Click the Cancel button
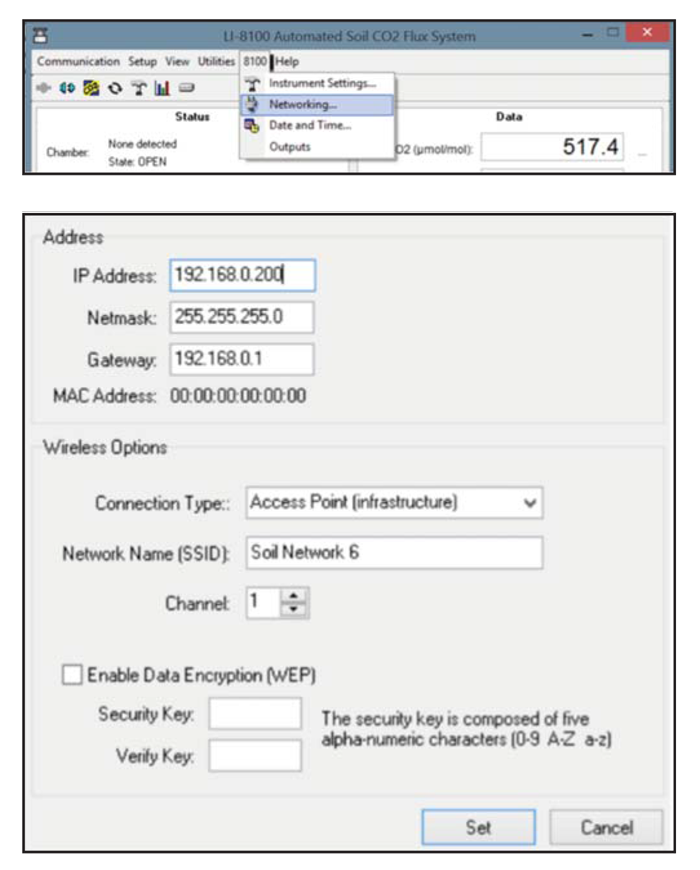The height and width of the screenshot is (870, 700). (606, 827)
